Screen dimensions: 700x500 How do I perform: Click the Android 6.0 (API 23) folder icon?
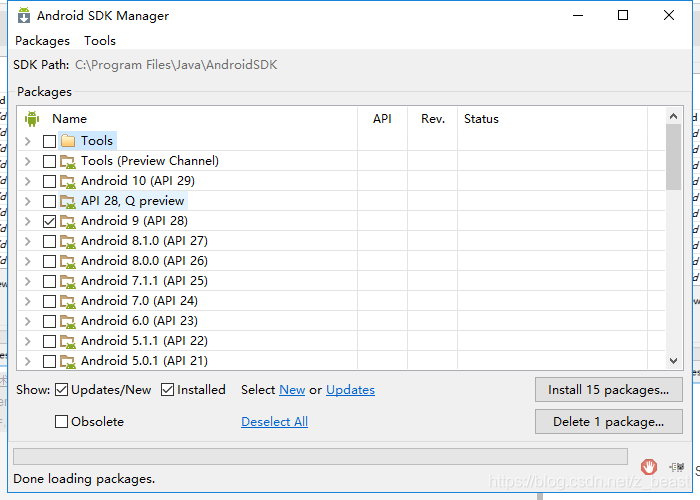(68, 321)
